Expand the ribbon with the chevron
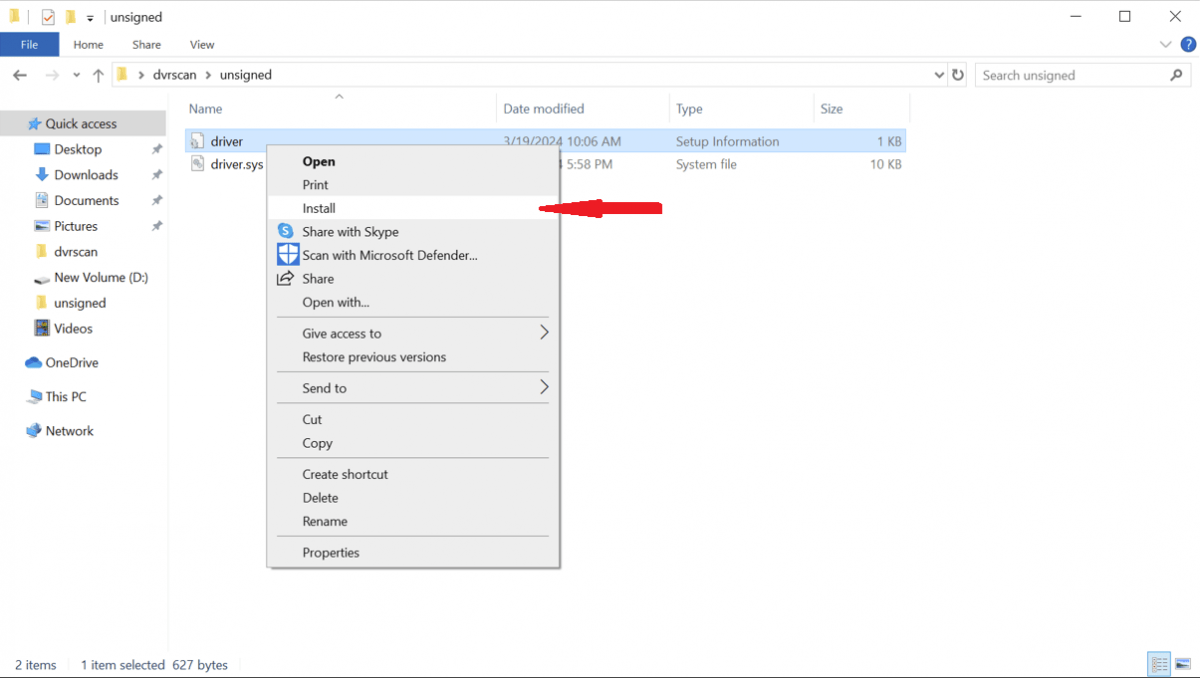 click(1165, 44)
